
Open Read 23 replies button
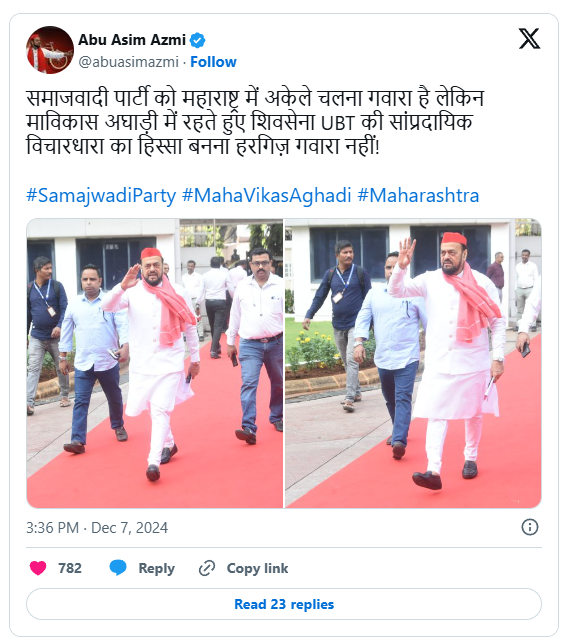pyautogui.click(x=284, y=604)
